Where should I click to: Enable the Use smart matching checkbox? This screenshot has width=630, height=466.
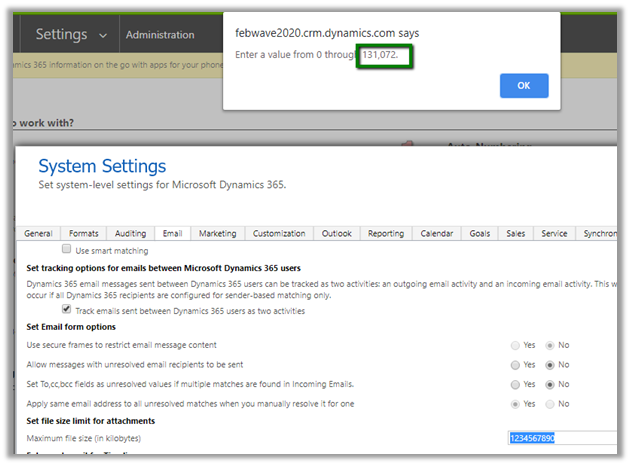coord(67,248)
